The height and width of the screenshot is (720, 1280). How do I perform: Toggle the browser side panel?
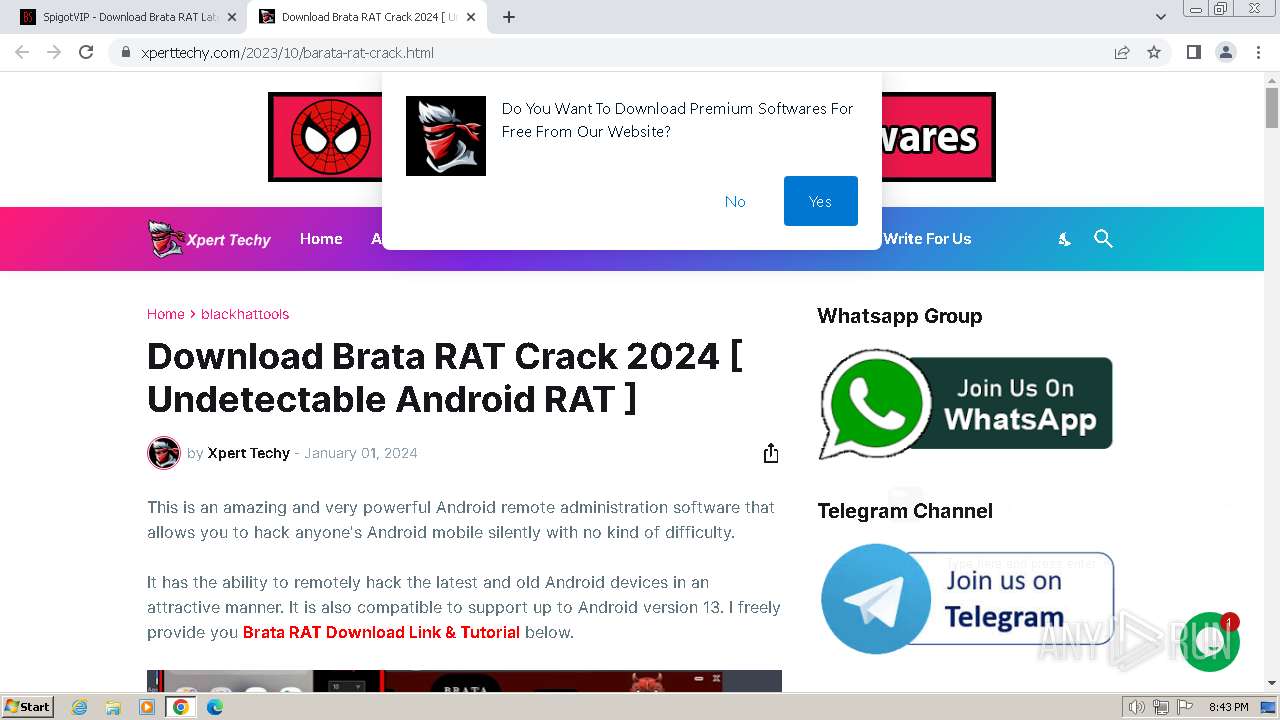coord(1193,52)
